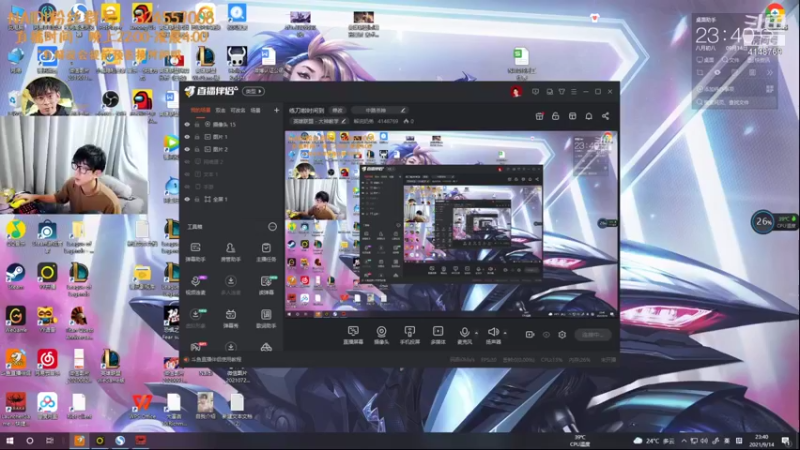This screenshot has height=450, width=800.
Task: Click the user avatar in title bar
Action: pyautogui.click(x=516, y=92)
